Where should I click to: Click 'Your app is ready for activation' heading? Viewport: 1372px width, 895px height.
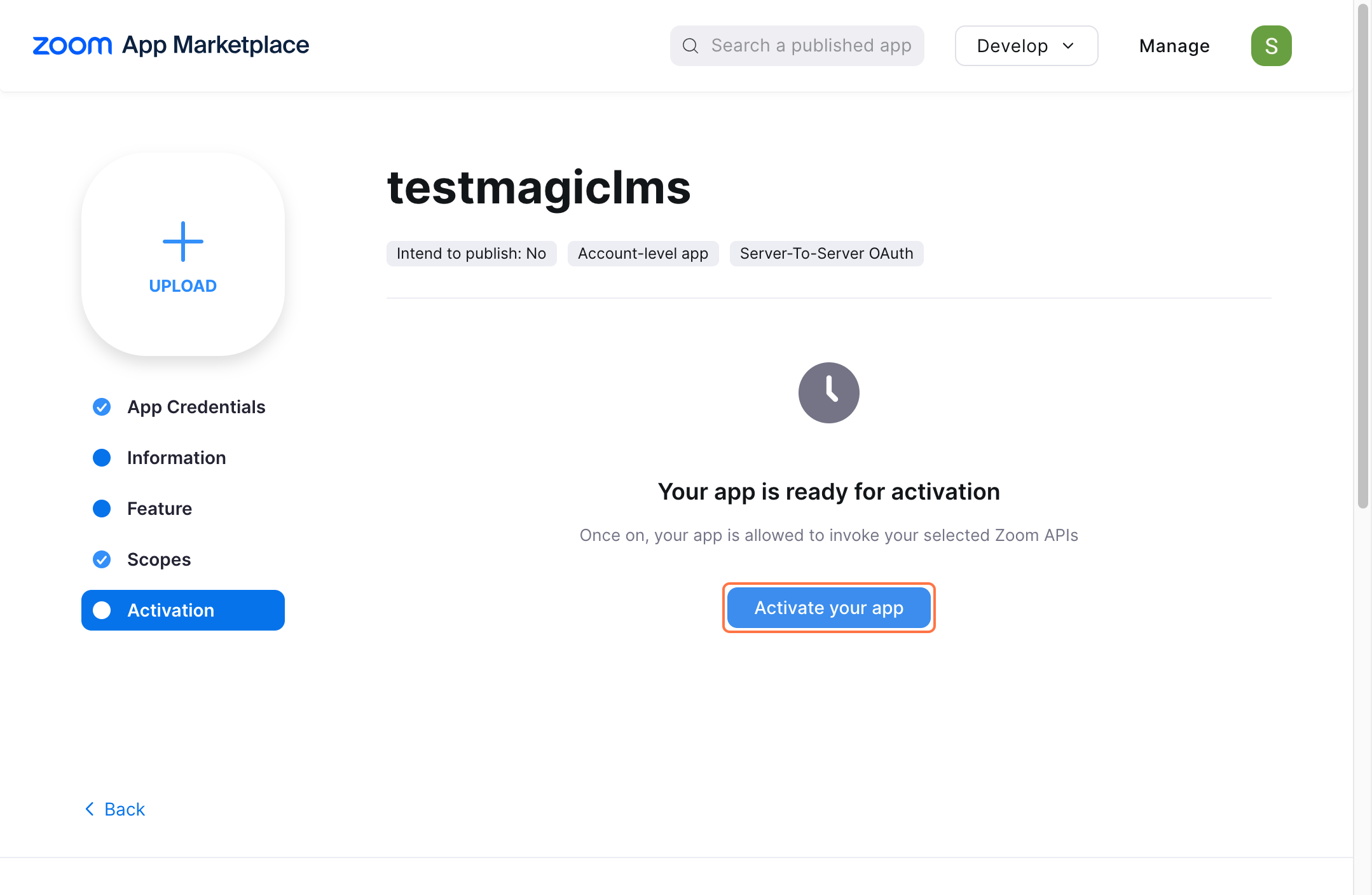[x=828, y=492]
